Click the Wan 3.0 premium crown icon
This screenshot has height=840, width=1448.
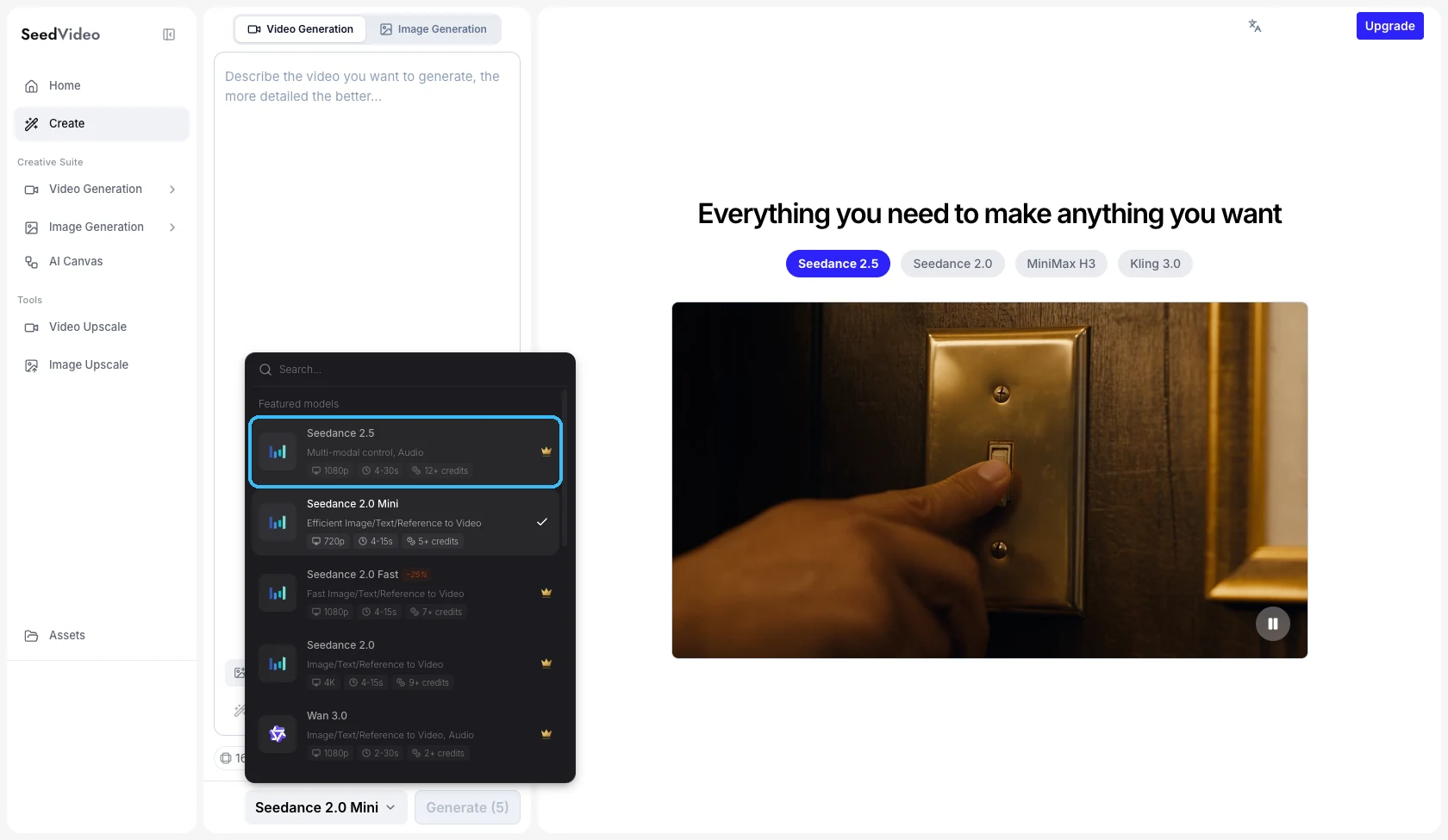click(x=546, y=733)
